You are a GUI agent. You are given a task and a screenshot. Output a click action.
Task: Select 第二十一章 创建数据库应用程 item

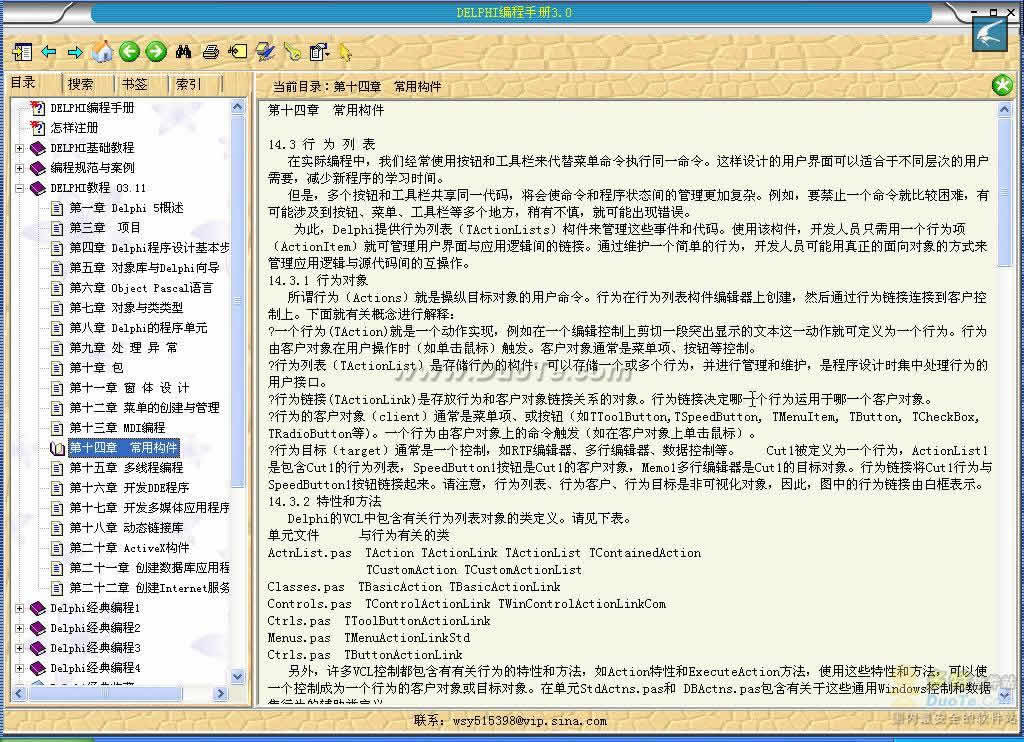pyautogui.click(x=150, y=568)
